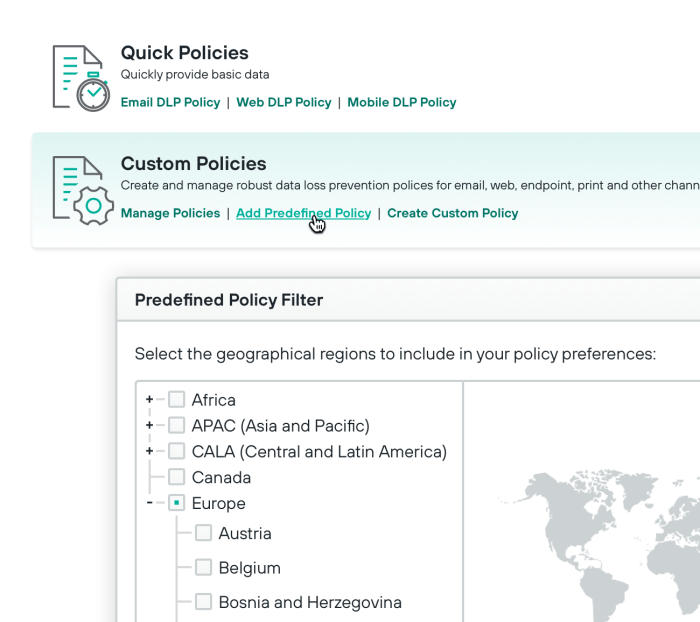700x622 pixels.
Task: Check the APAC (Asia and Pacific) checkbox
Action: point(177,426)
